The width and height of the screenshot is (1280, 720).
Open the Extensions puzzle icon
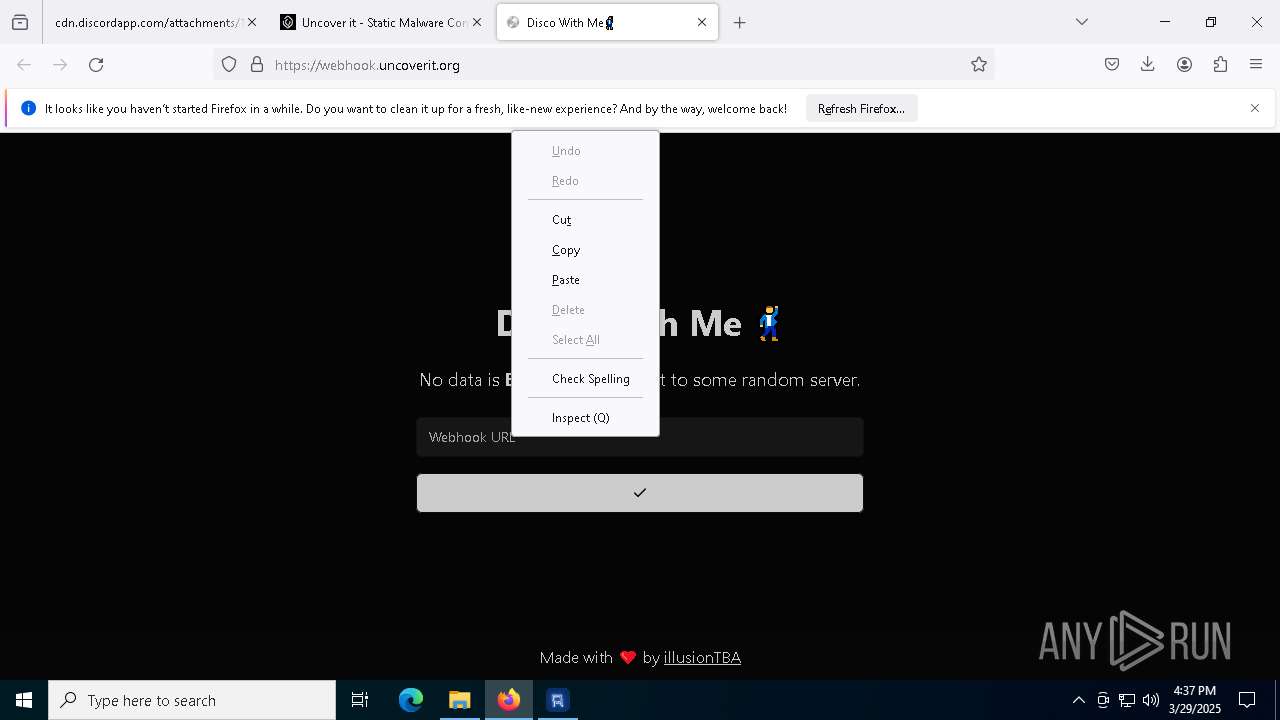(x=1220, y=65)
